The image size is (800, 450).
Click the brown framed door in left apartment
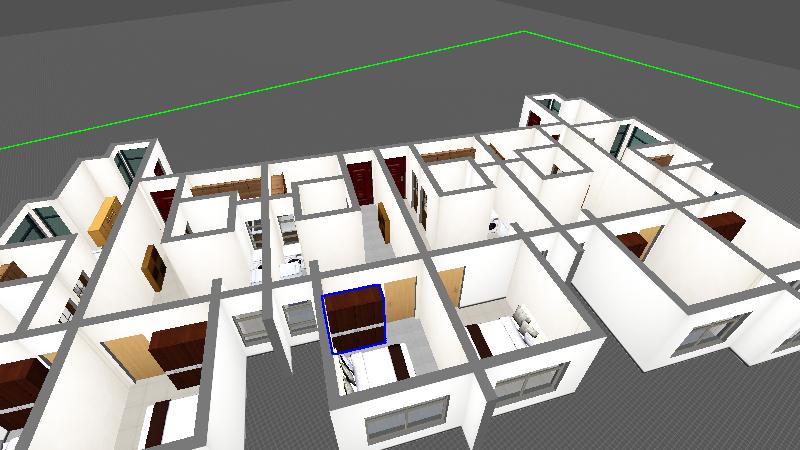[155, 267]
